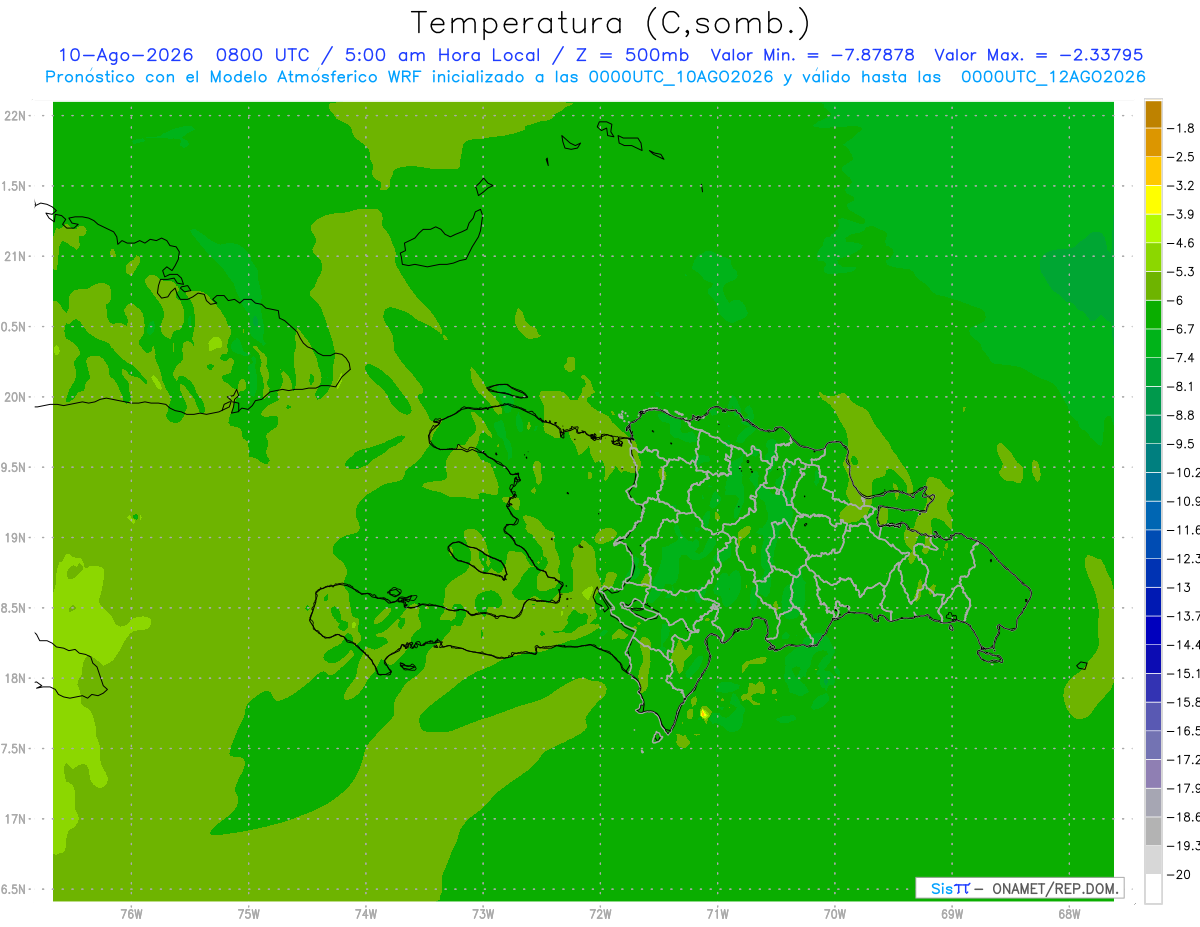The width and height of the screenshot is (1200, 927).
Task: Click the "-2.5" colorbar label
Action: pyautogui.click(x=1183, y=157)
